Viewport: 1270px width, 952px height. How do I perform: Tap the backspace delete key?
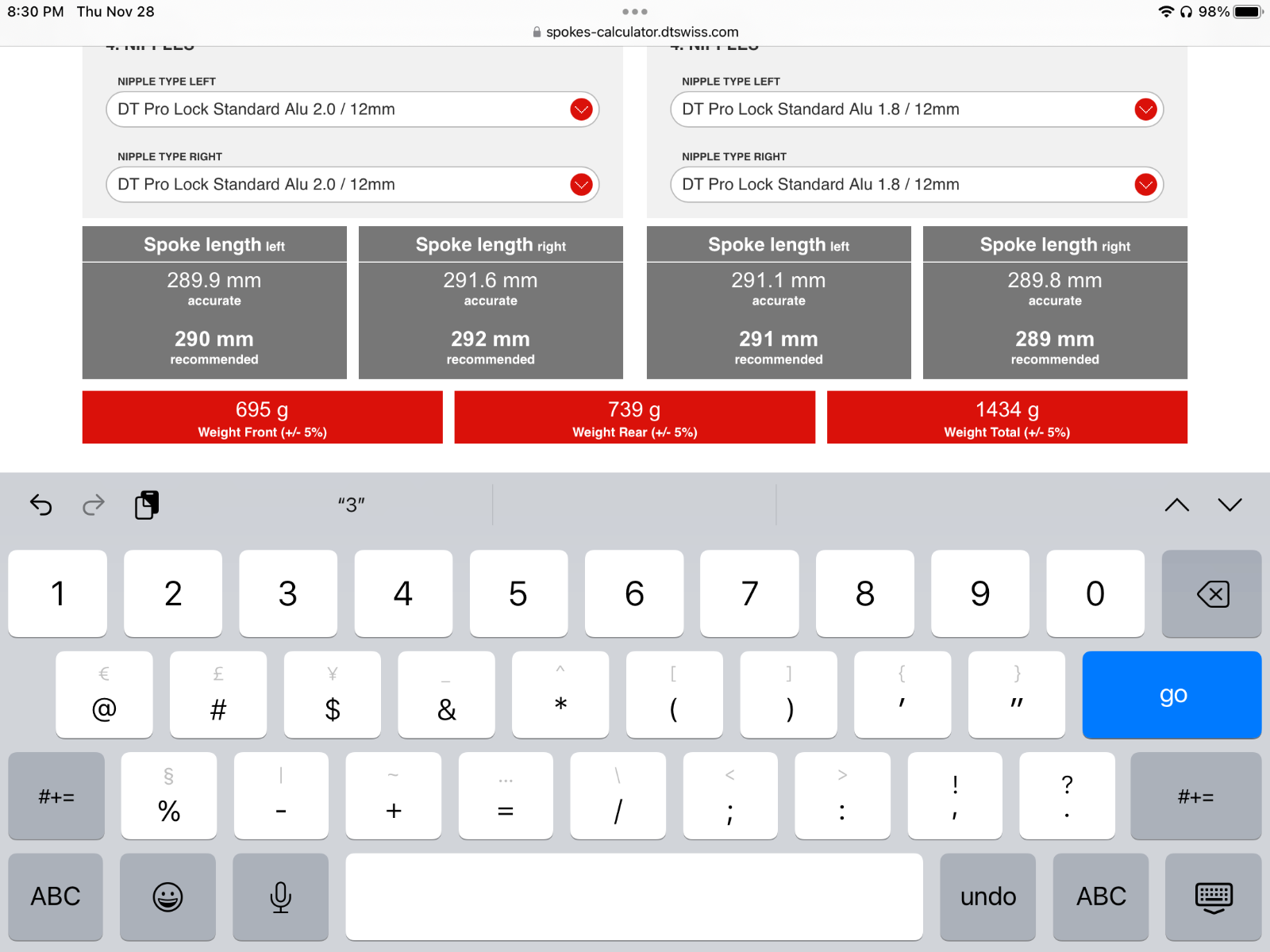(1211, 593)
